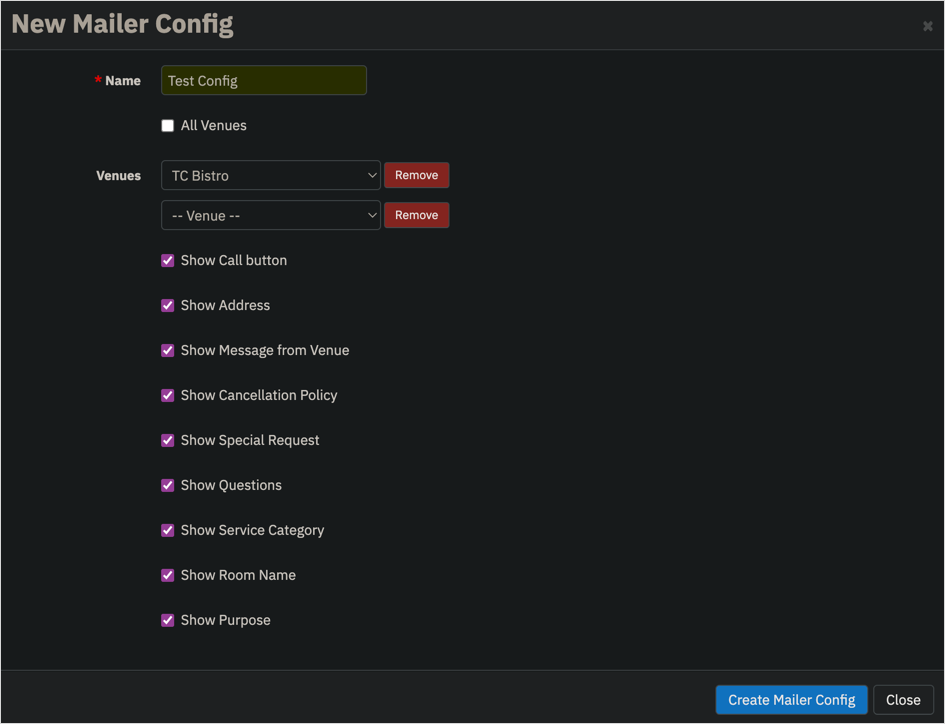
Task: Toggle Show Special Request checkbox
Action: coord(168,441)
